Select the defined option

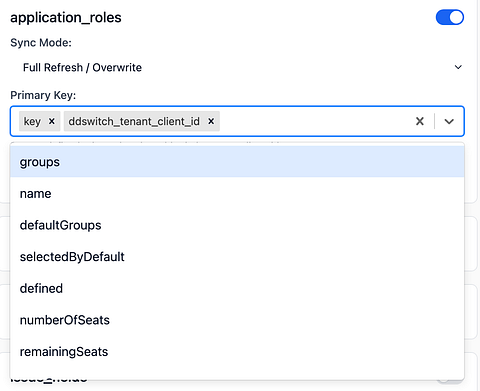coord(237,288)
